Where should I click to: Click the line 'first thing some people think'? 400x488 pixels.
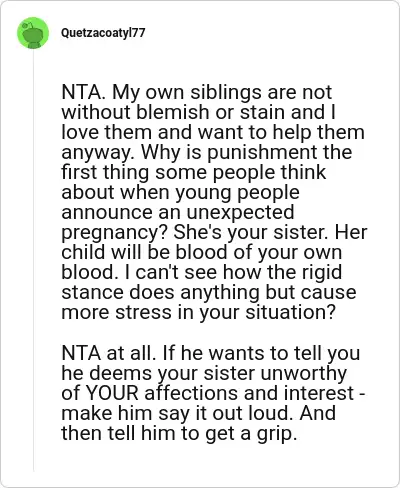click(x=193, y=172)
